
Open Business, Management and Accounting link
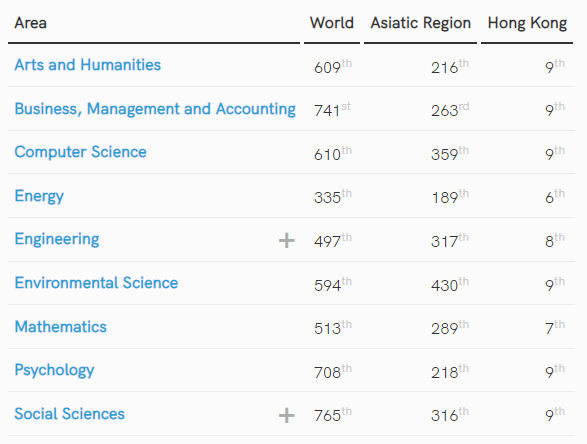[155, 109]
